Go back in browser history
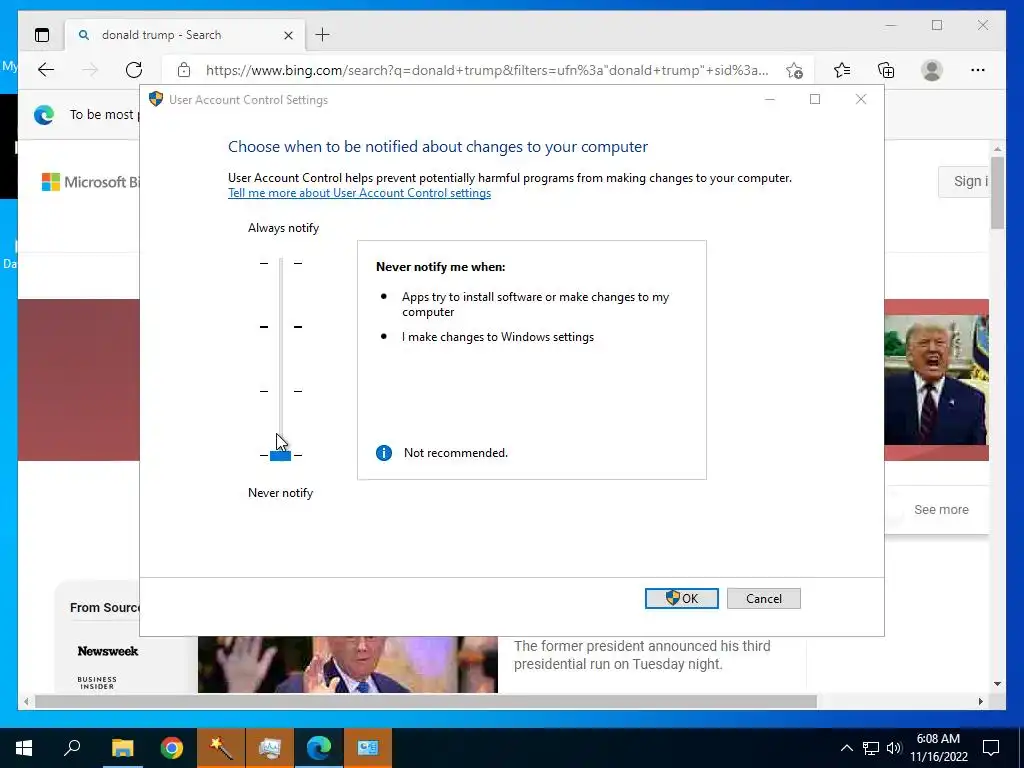 tap(46, 70)
